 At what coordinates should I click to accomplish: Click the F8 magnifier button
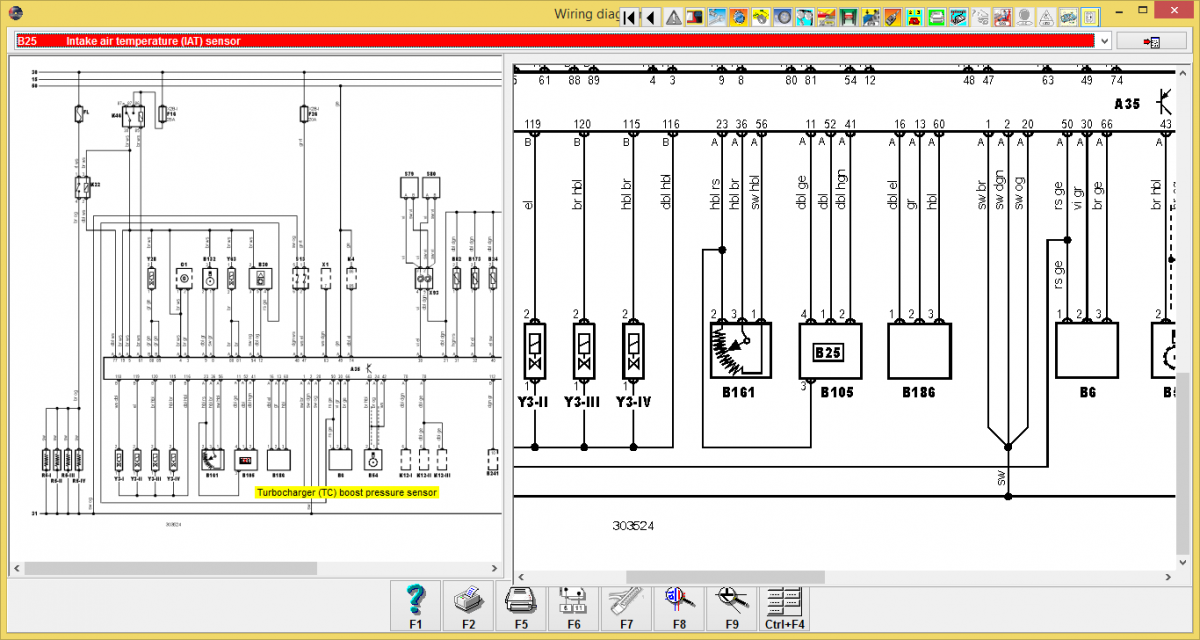tap(679, 608)
